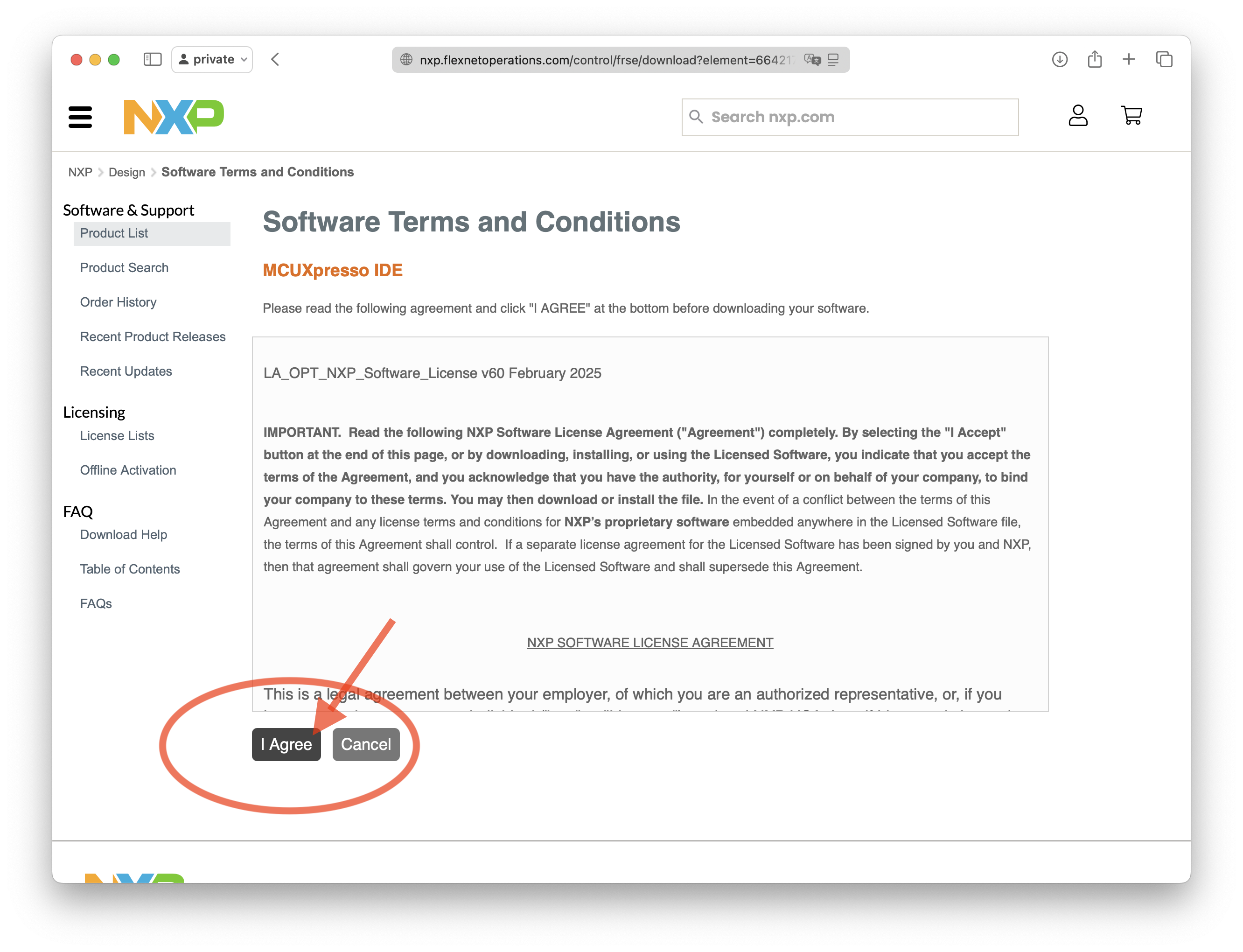Open the hamburger navigation menu
This screenshot has height=952, width=1243.
pyautogui.click(x=80, y=117)
